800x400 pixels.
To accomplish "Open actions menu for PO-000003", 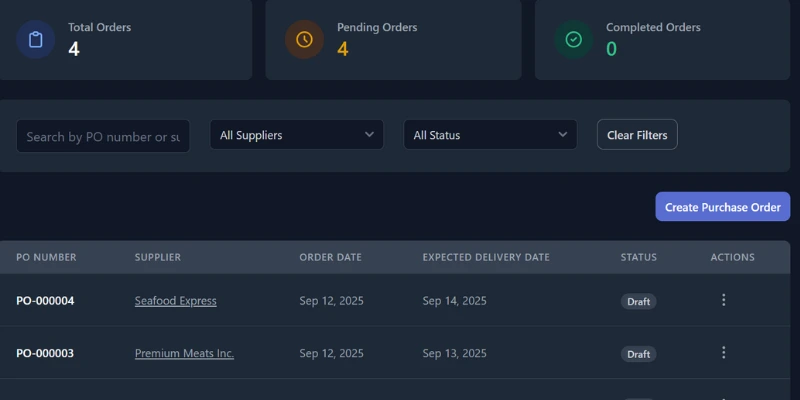I will [x=724, y=353].
